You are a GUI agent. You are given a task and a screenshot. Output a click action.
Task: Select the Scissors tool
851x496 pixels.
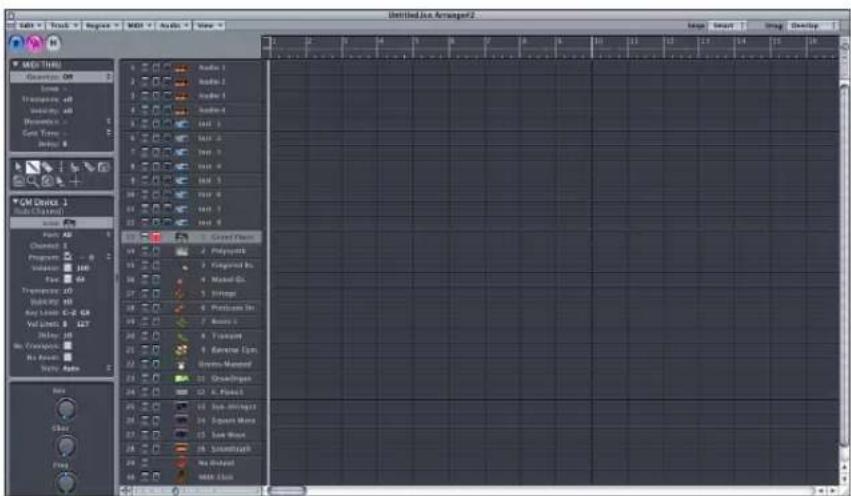[x=74, y=167]
